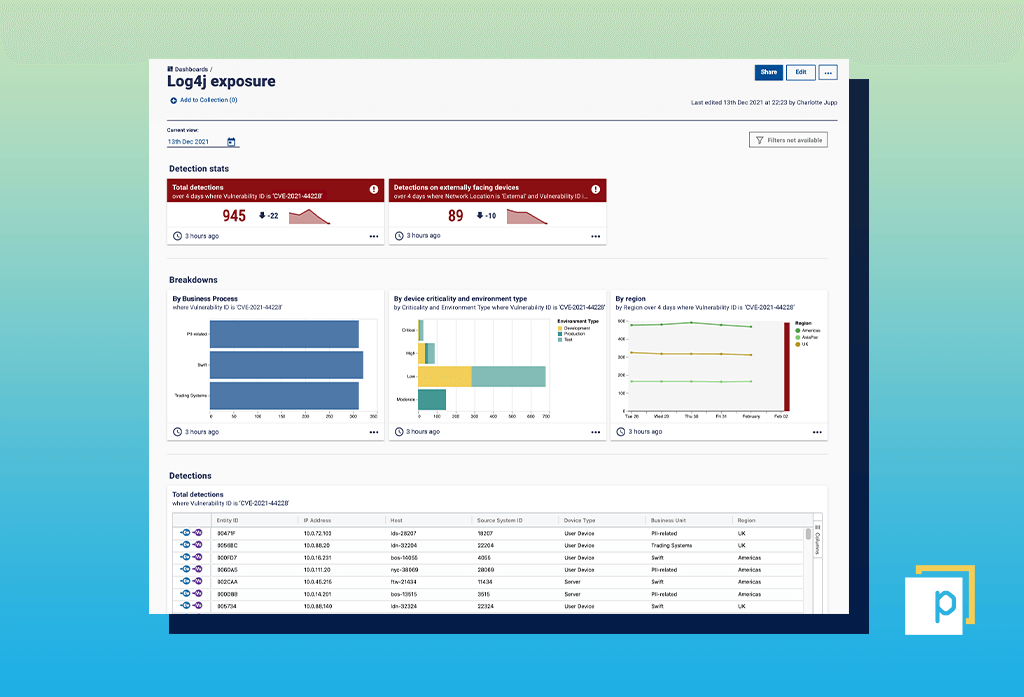Click the Columns panel icon beside the table

point(817,527)
